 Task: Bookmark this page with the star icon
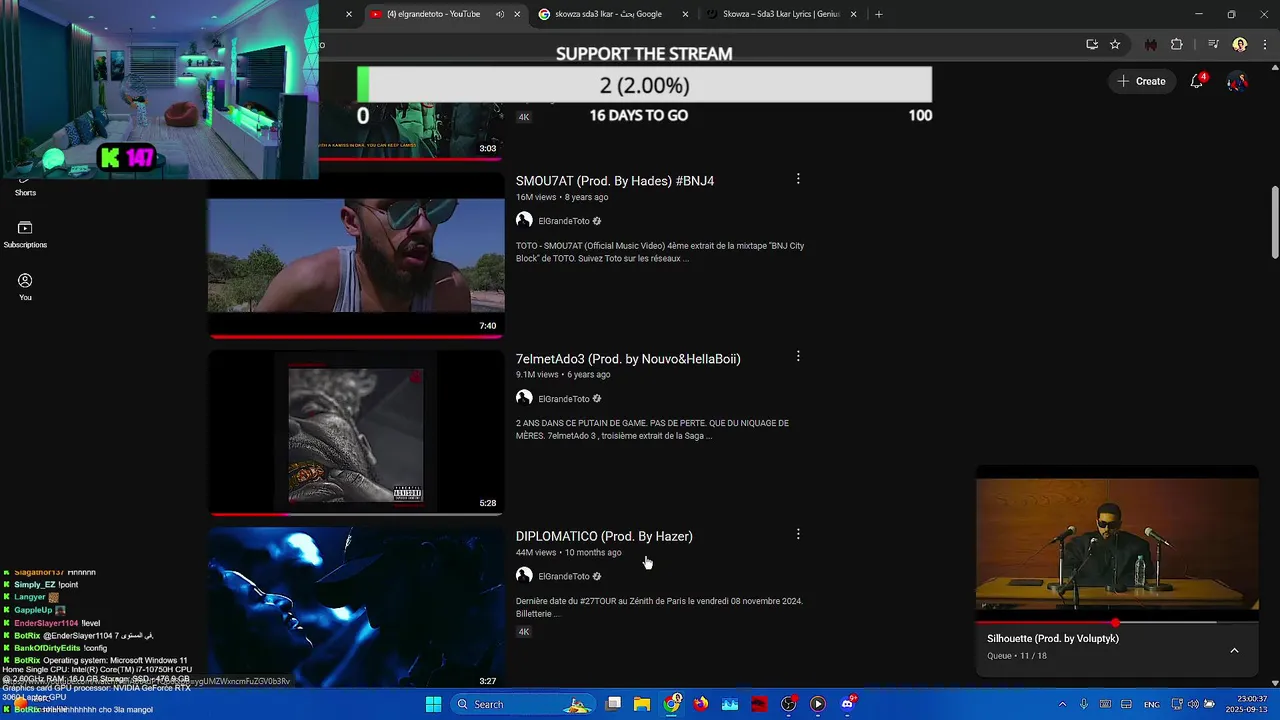[1115, 44]
